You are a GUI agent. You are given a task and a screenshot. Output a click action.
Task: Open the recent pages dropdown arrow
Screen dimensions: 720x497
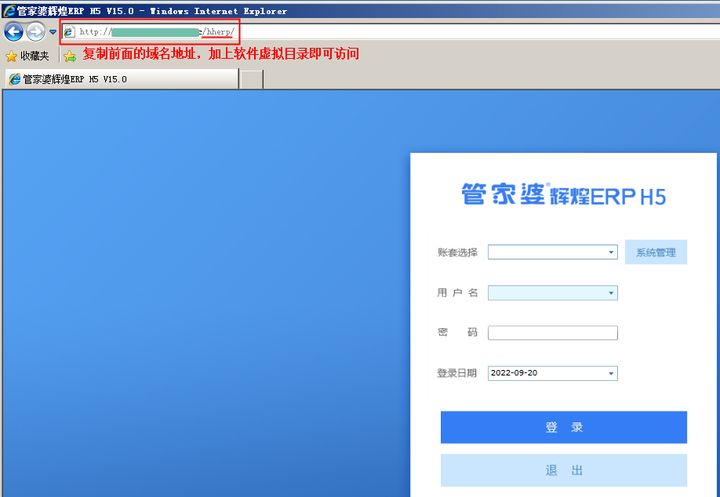pos(52,32)
